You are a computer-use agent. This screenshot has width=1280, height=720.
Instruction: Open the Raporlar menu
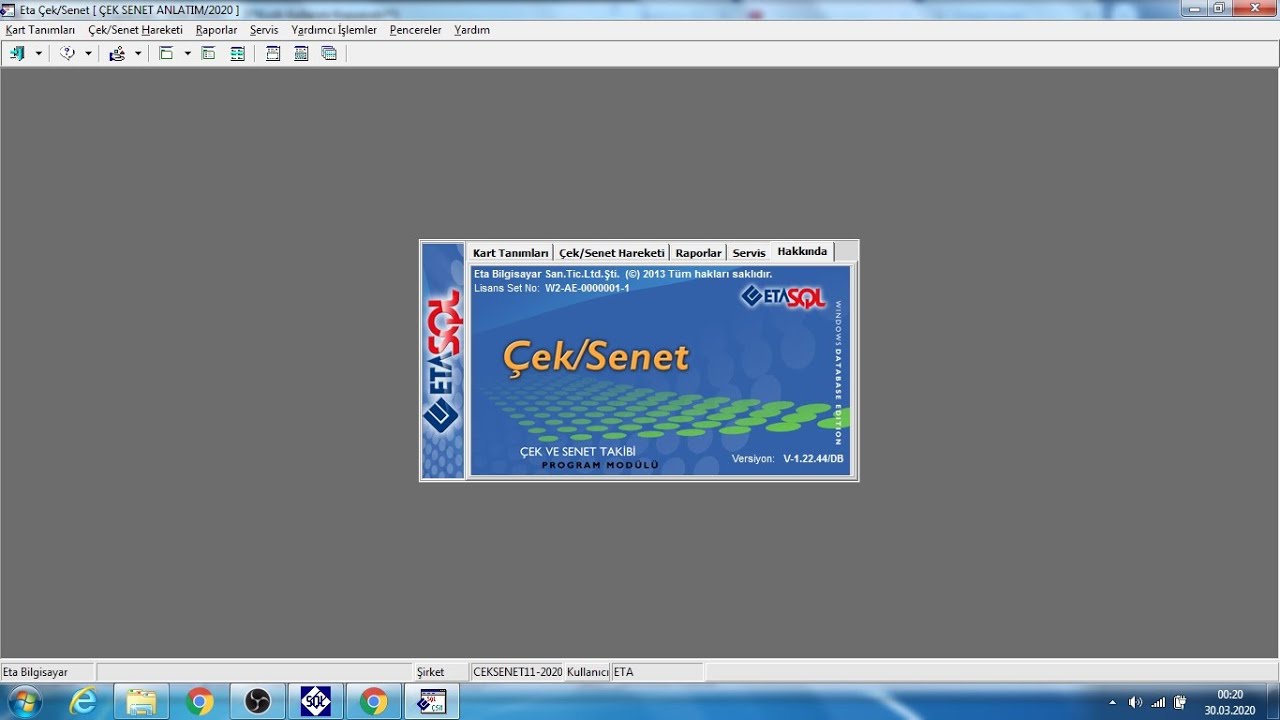click(x=217, y=30)
